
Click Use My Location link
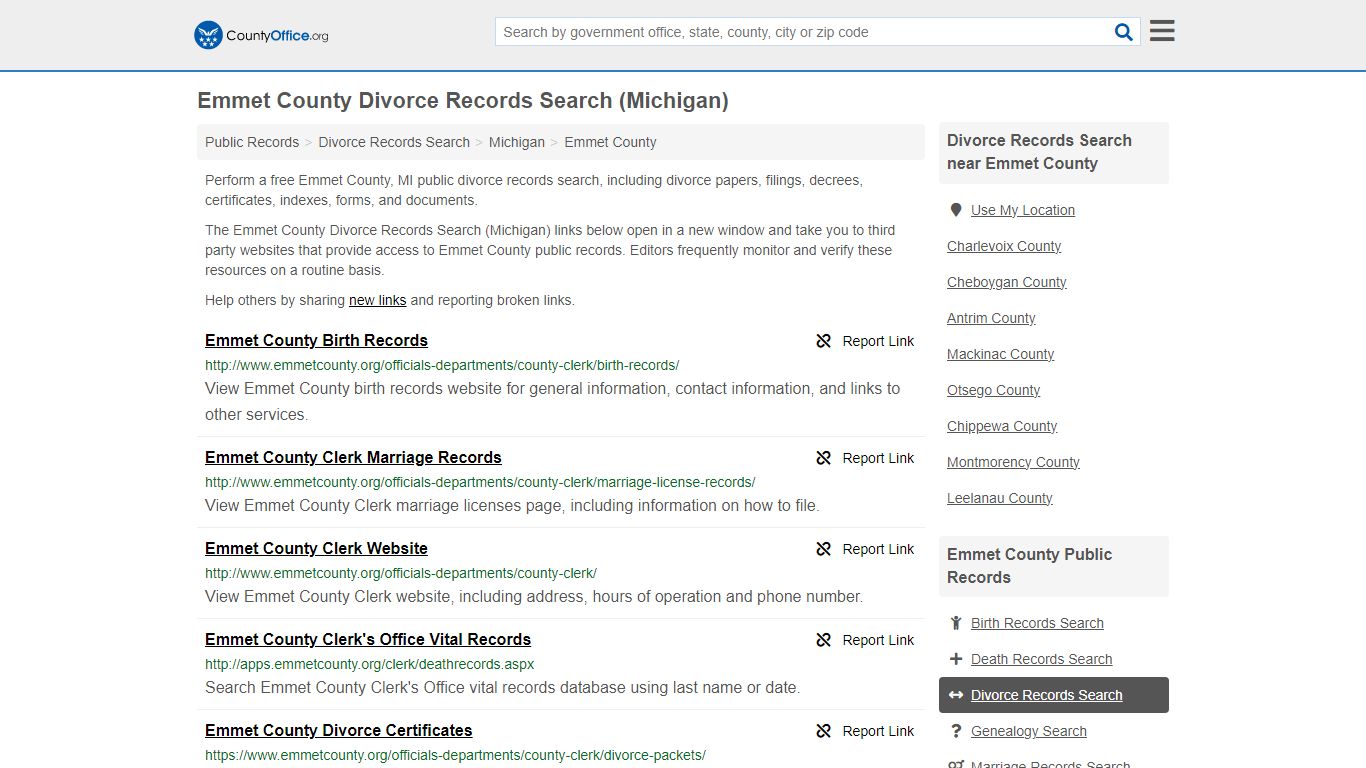coord(1023,210)
